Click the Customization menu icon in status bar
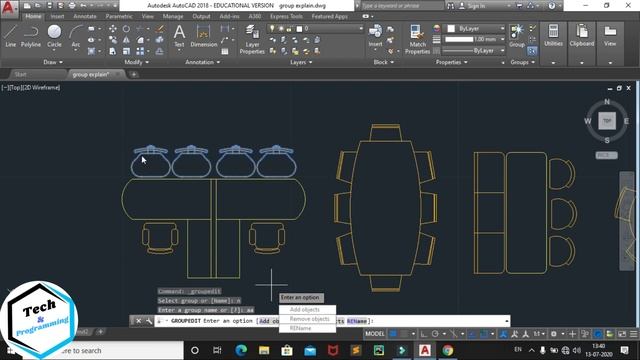 click(633, 334)
